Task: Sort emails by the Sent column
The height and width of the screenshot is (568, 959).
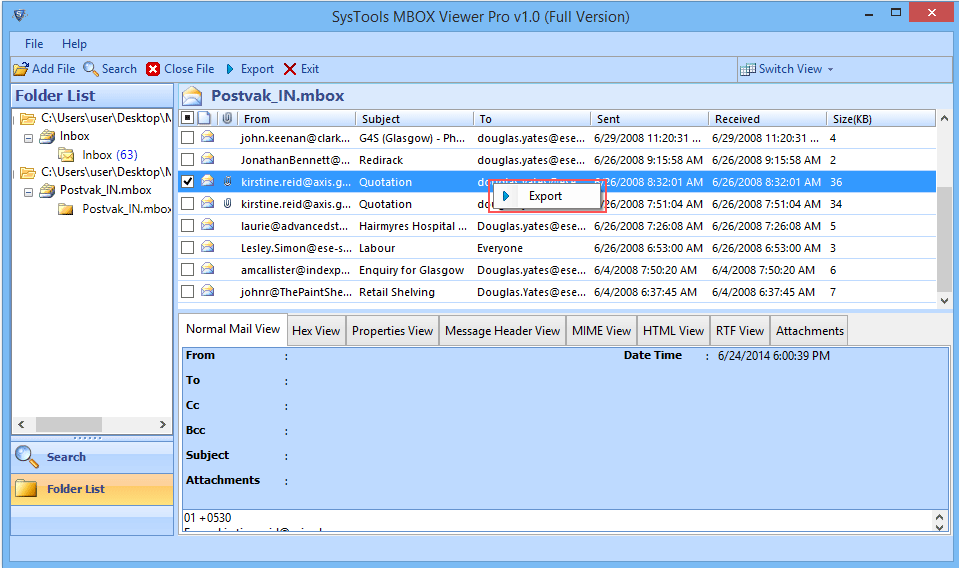Action: 650,119
